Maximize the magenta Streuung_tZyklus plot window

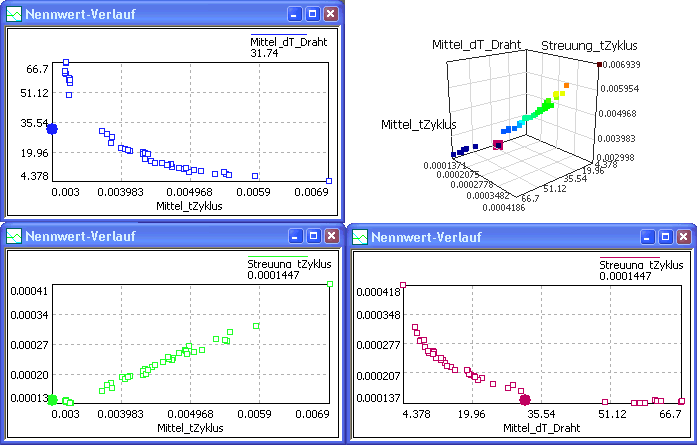point(665,237)
